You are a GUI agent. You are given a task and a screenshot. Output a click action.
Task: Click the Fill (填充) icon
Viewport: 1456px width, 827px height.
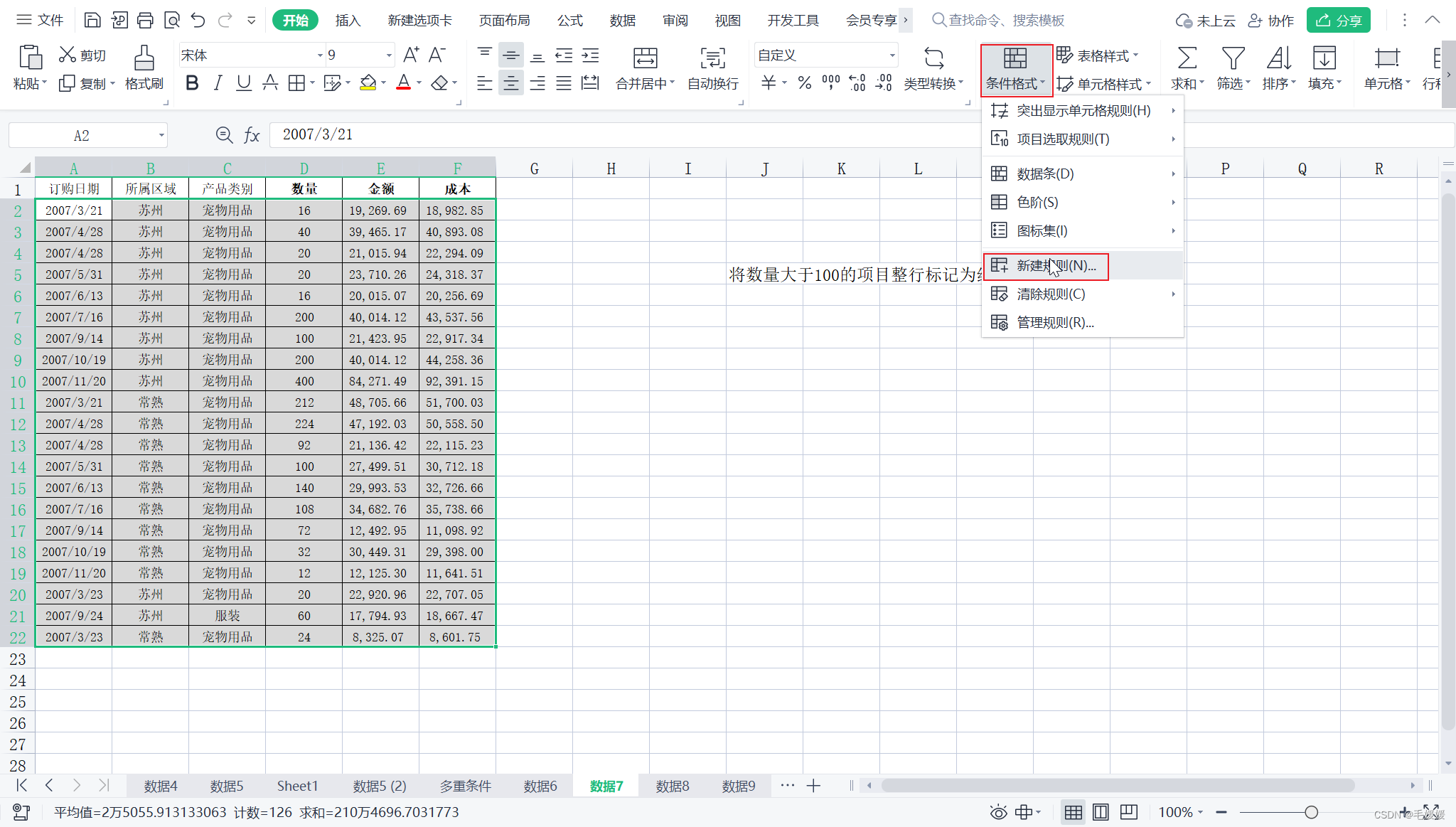tap(1324, 58)
